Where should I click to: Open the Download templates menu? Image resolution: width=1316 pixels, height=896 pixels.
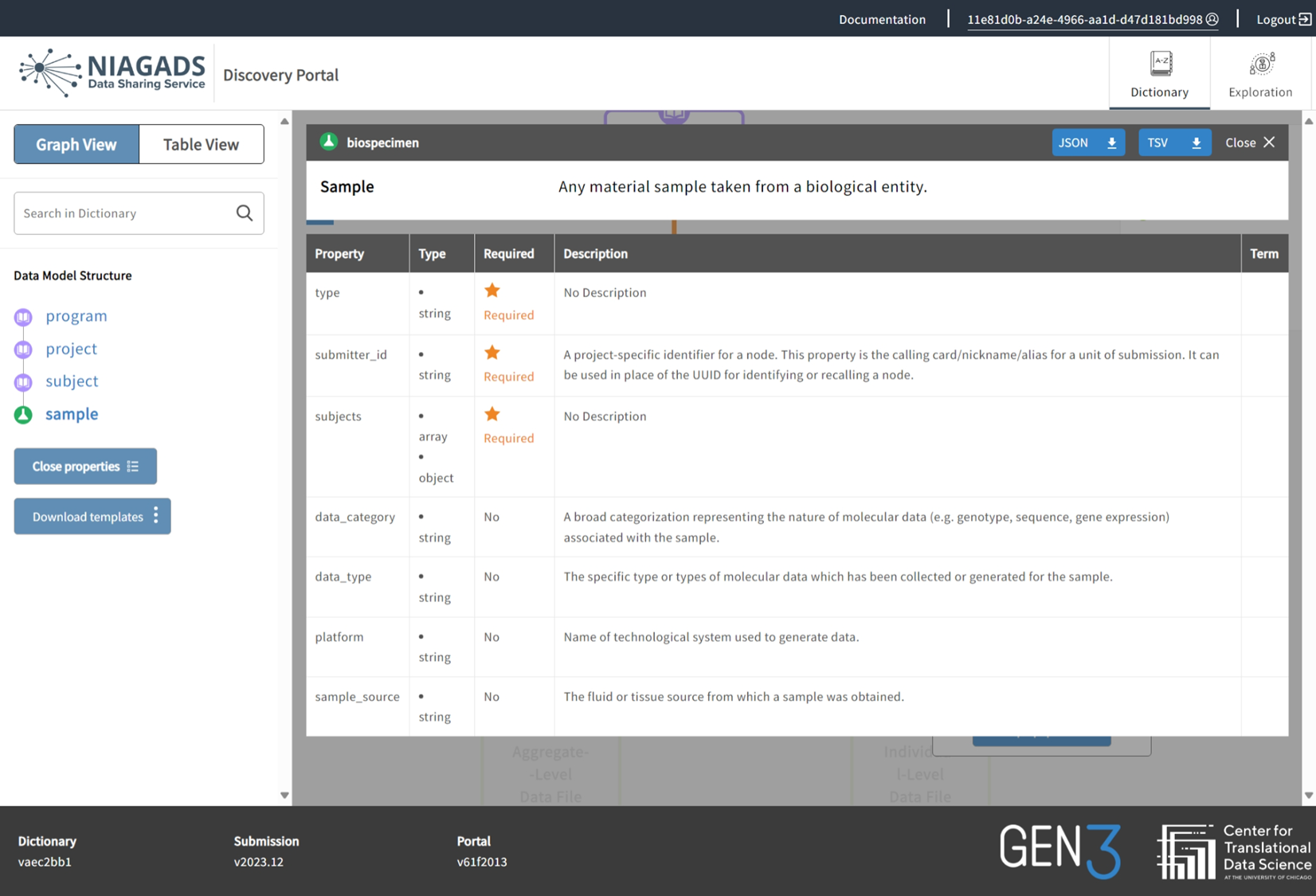(x=92, y=517)
